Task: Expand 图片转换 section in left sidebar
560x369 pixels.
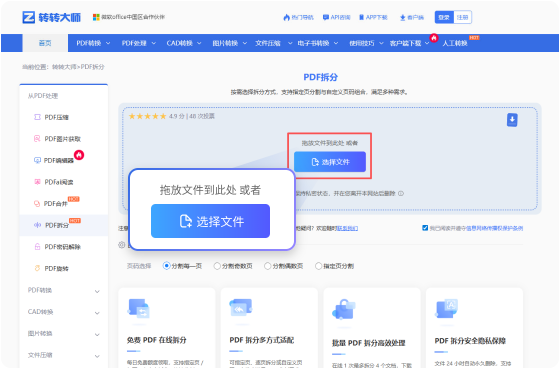Action: pos(64,334)
